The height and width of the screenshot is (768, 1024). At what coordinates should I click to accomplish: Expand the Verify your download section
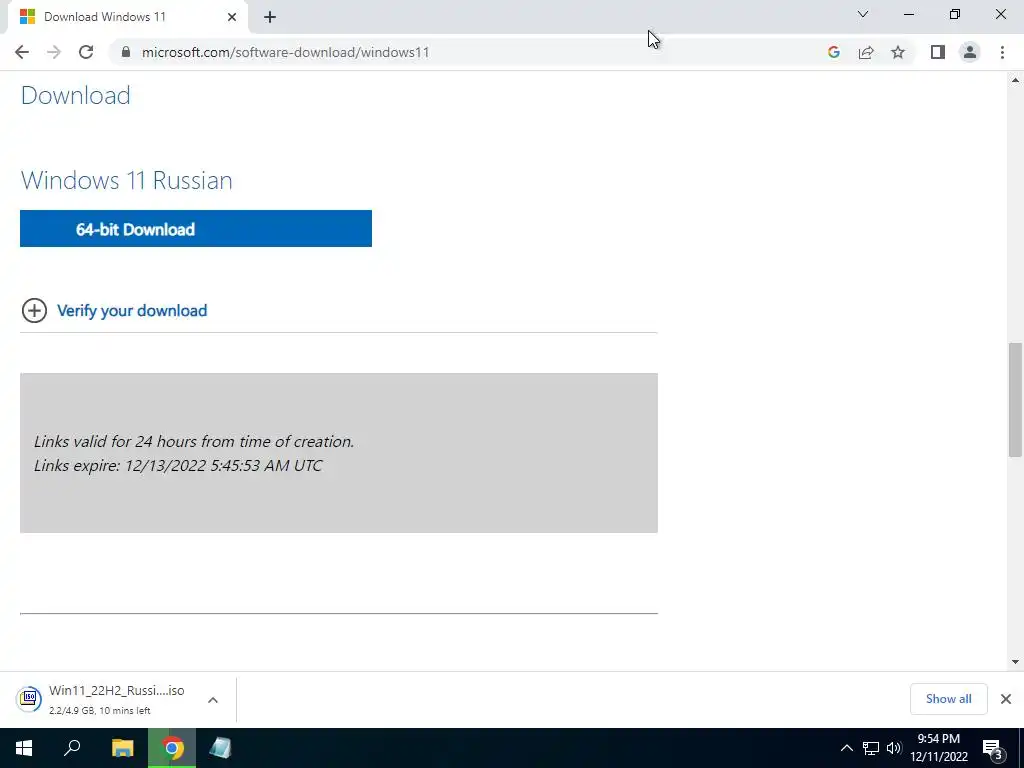132,310
